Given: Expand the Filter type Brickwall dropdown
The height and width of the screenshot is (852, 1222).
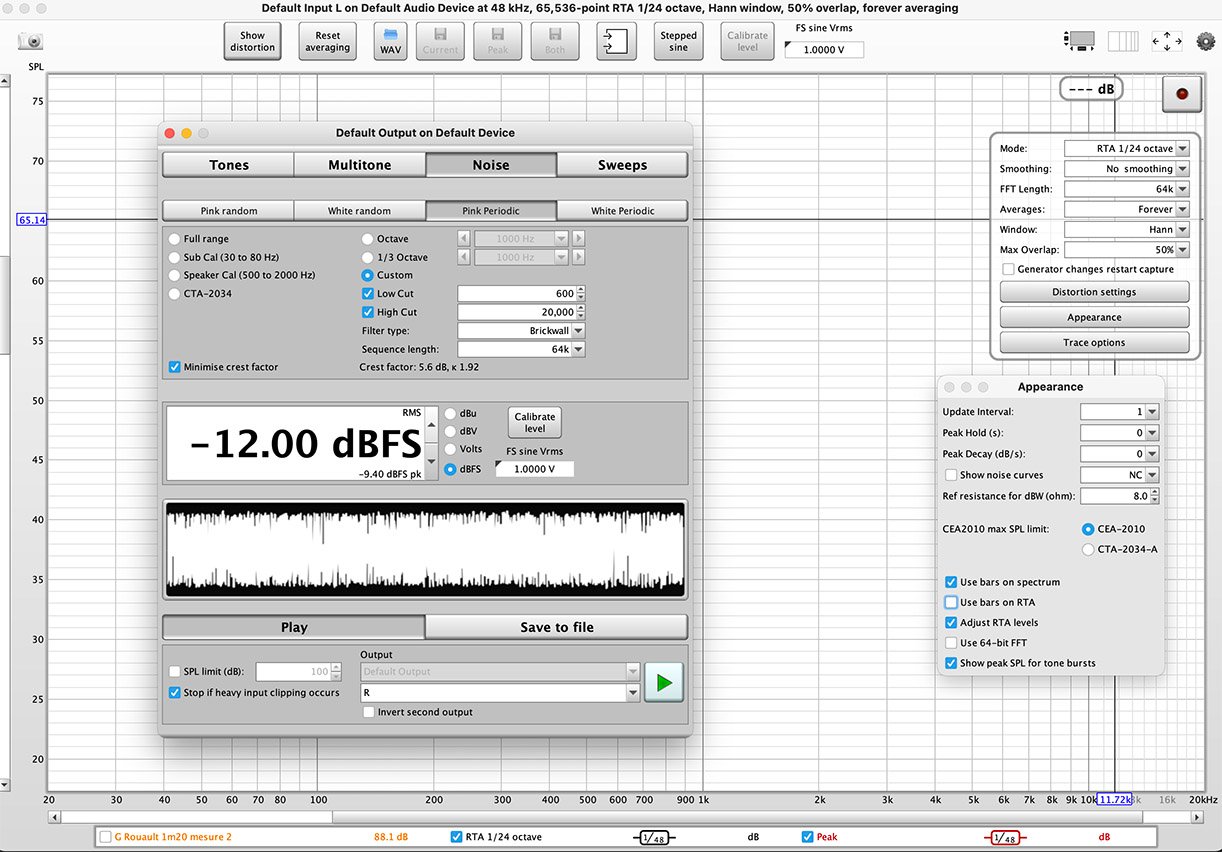Looking at the screenshot, I should point(521,331).
